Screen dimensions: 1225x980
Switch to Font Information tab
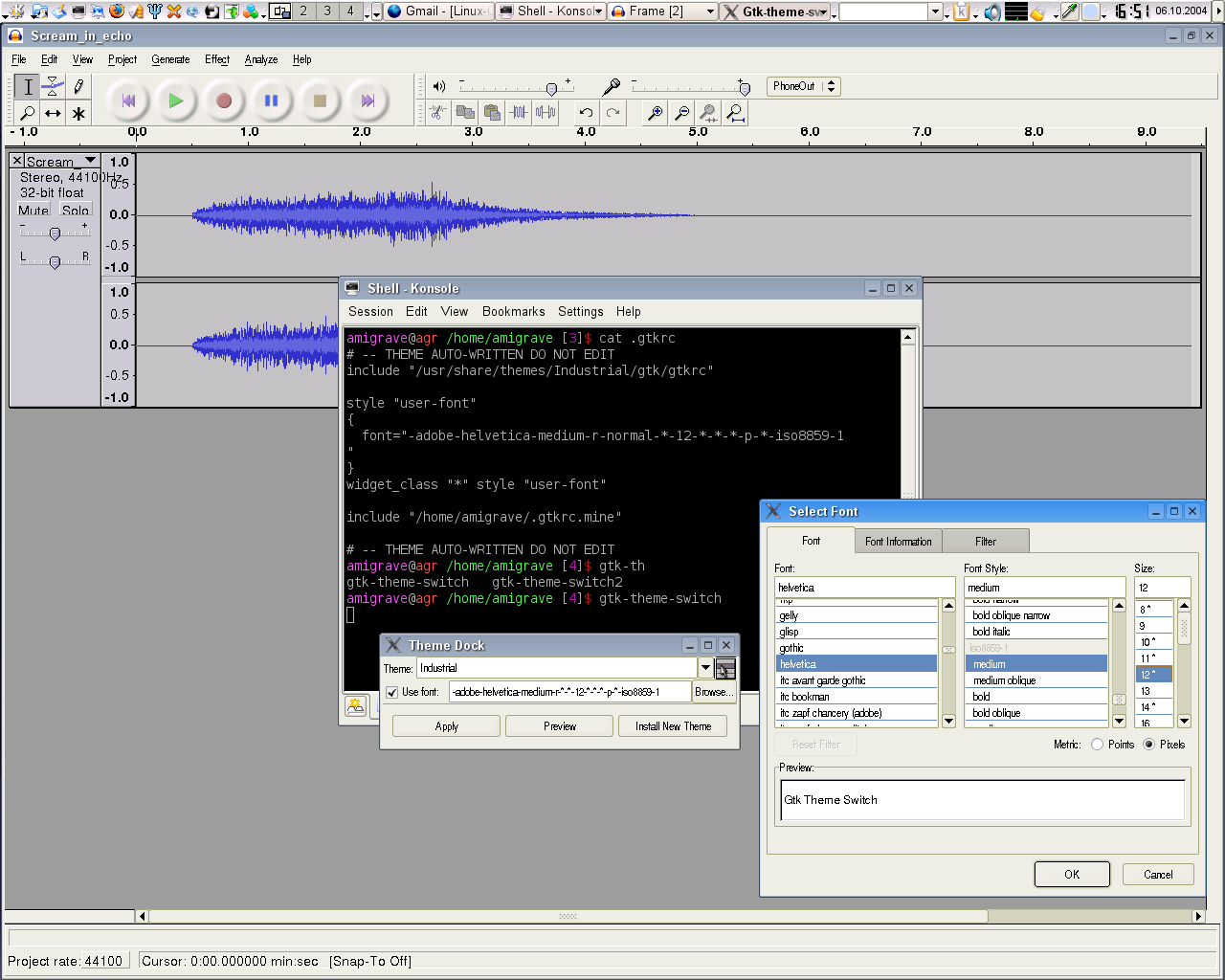(898, 542)
